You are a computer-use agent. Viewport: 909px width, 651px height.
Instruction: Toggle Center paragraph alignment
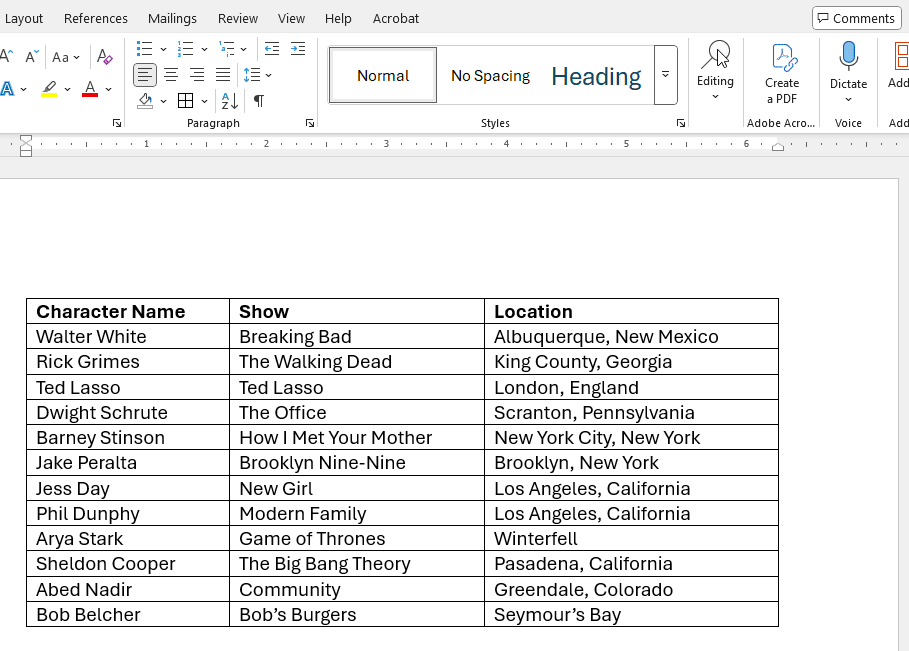pyautogui.click(x=171, y=75)
